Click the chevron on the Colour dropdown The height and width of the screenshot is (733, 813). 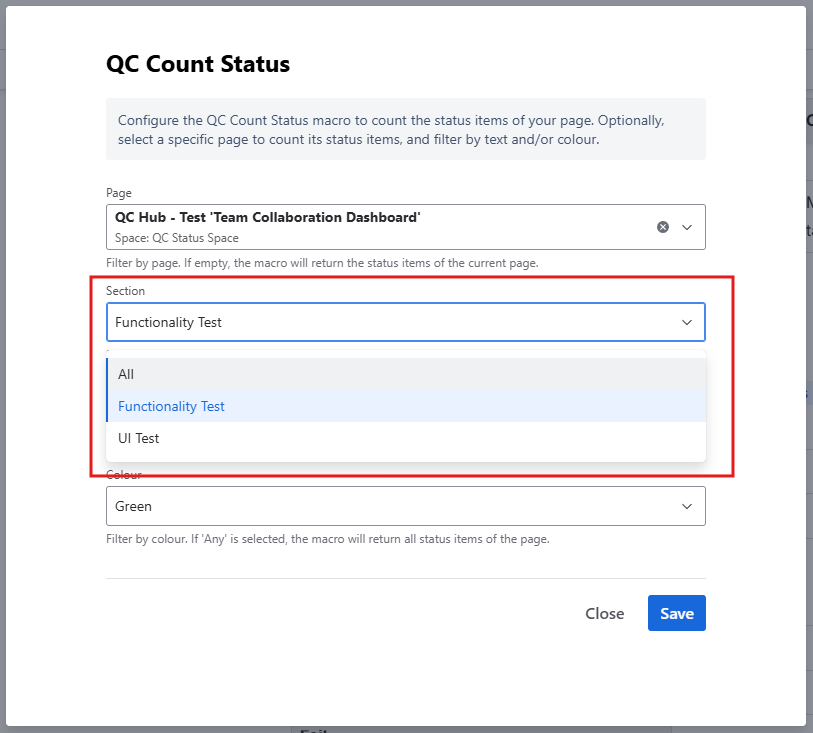tap(687, 506)
